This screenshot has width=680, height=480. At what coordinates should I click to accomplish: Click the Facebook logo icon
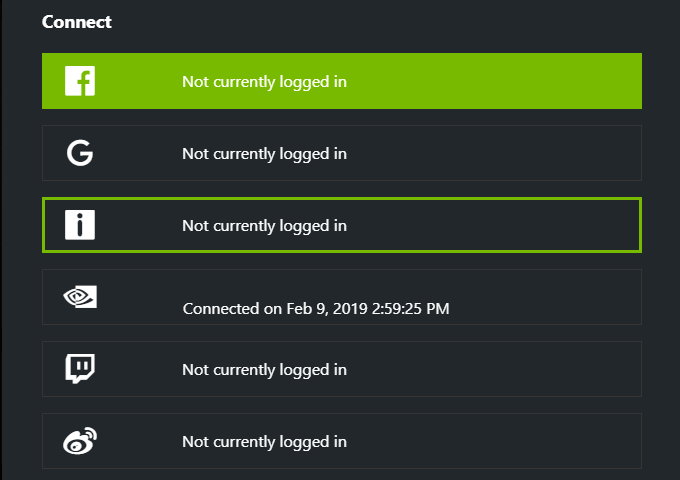pos(79,81)
